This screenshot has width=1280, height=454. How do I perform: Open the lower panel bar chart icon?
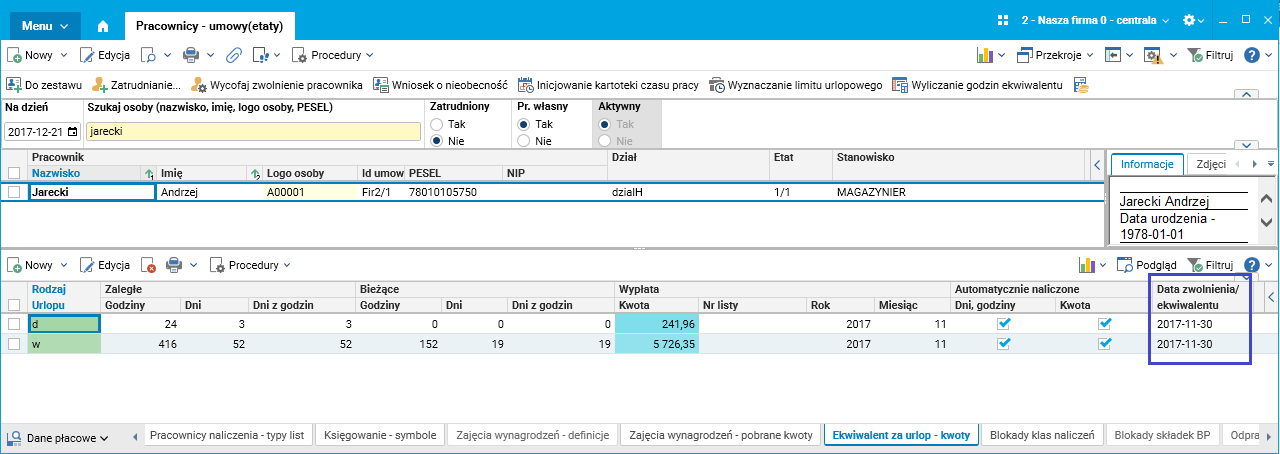(x=1087, y=265)
